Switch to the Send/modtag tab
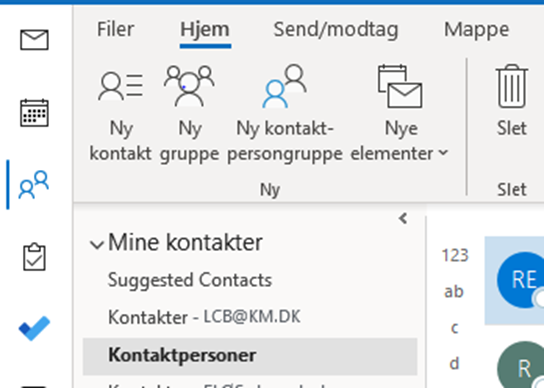This screenshot has height=388, width=544. tap(336, 29)
